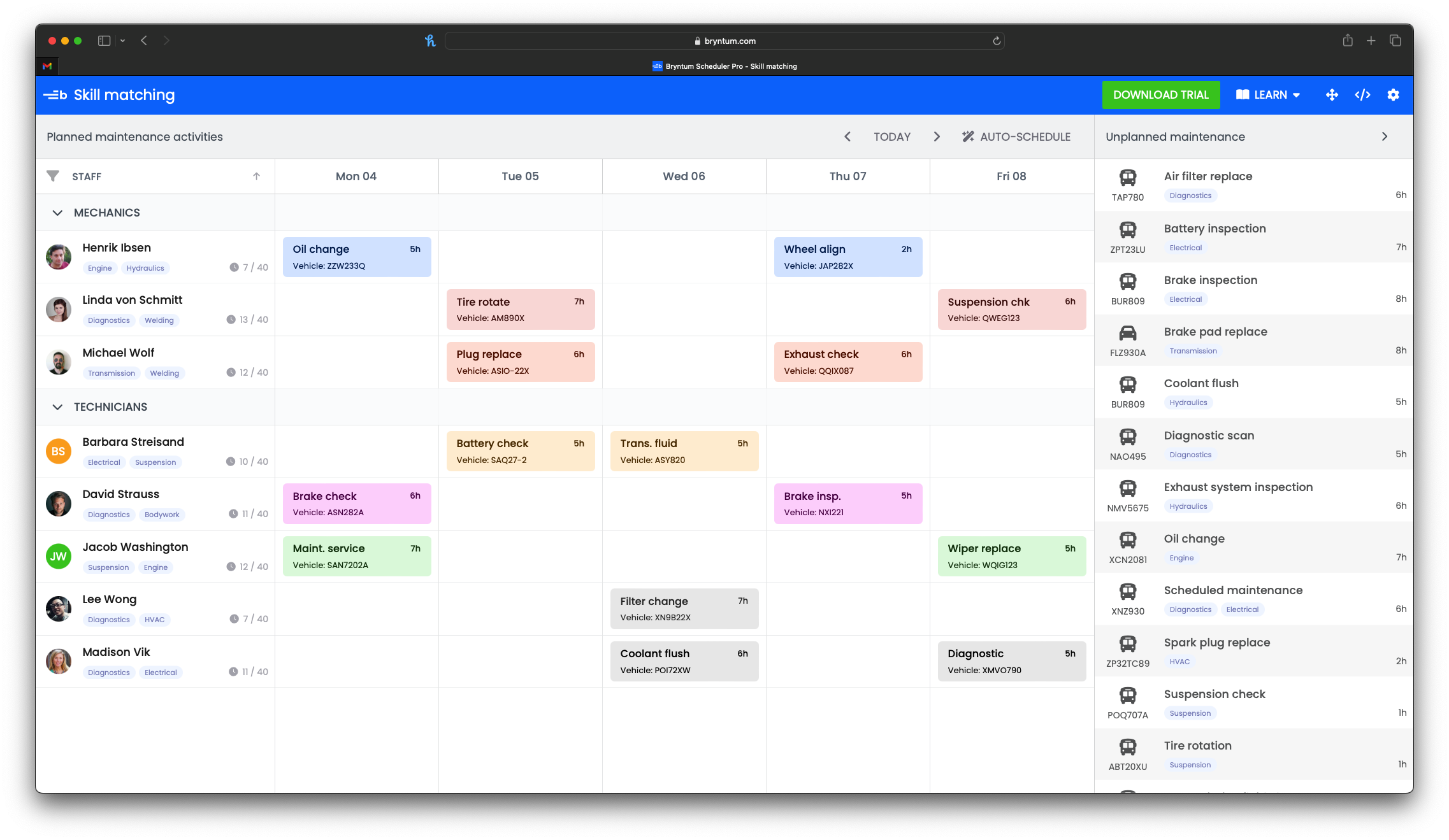Click the fullscreen arrows icon
The height and width of the screenshot is (840, 1449).
click(1332, 95)
